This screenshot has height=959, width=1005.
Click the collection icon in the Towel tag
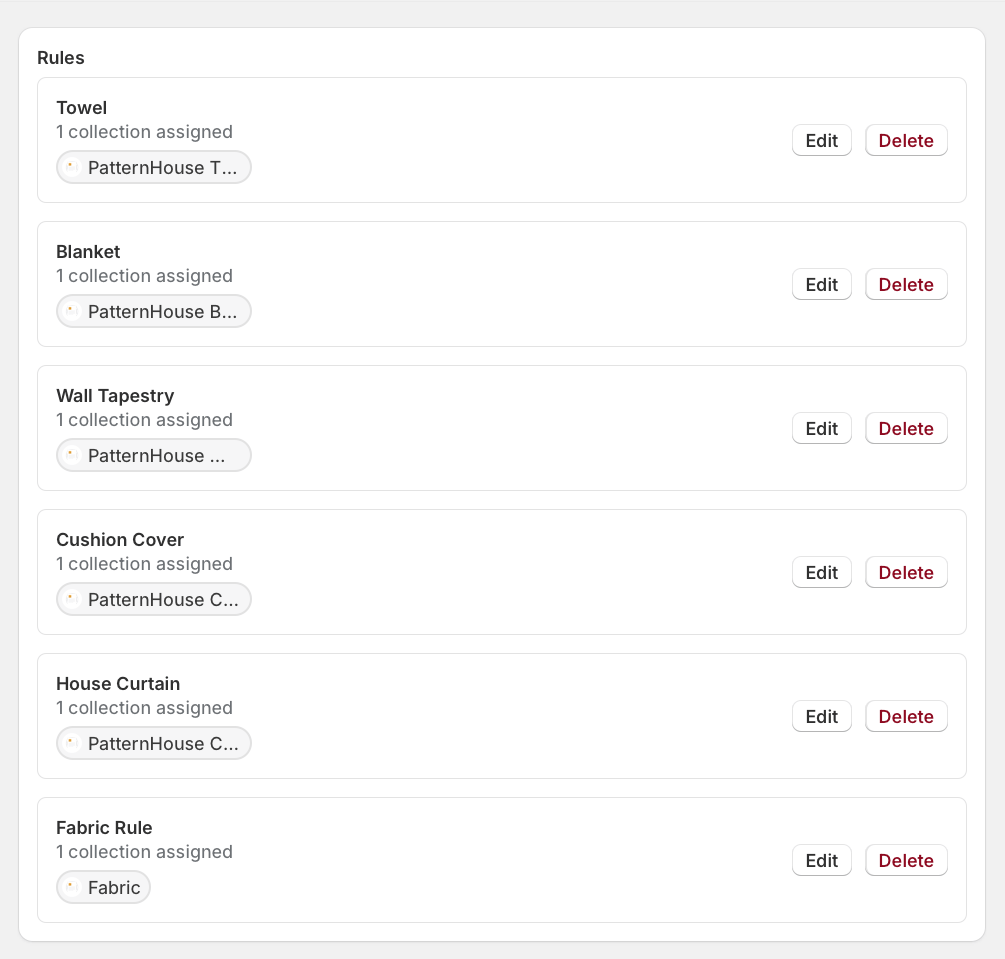pos(72,167)
